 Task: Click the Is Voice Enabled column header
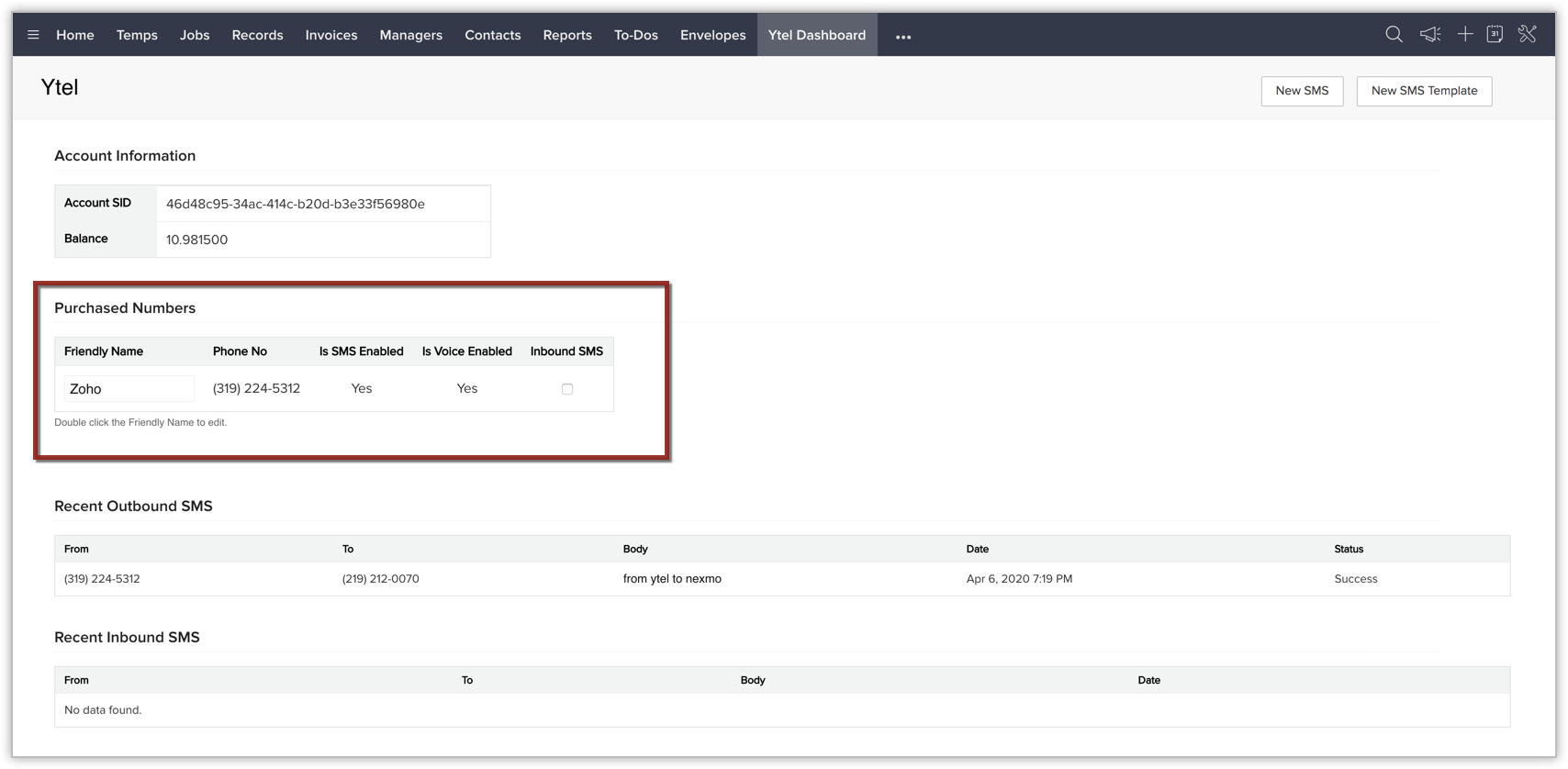pos(467,351)
